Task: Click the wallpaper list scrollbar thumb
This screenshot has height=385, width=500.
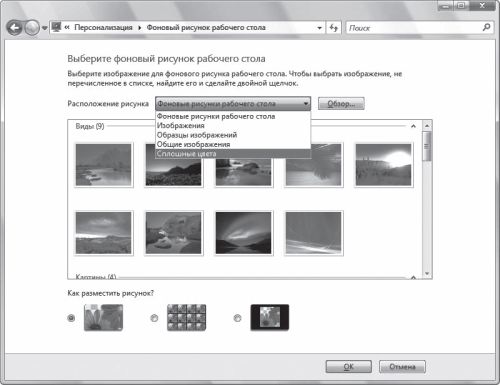Action: (427, 146)
